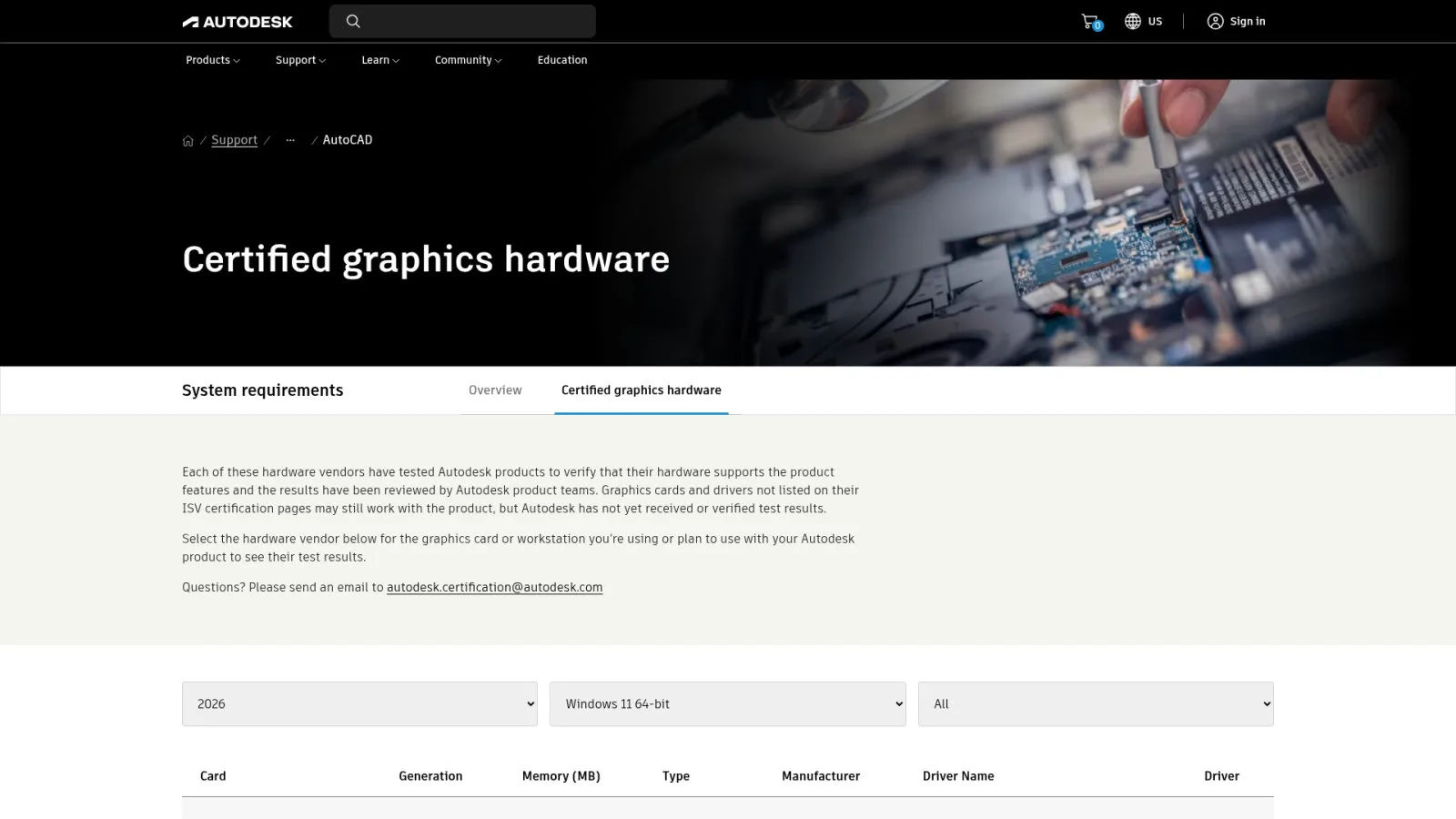Viewport: 1456px width, 819px height.
Task: Switch to the Overview tab
Action: 495,390
